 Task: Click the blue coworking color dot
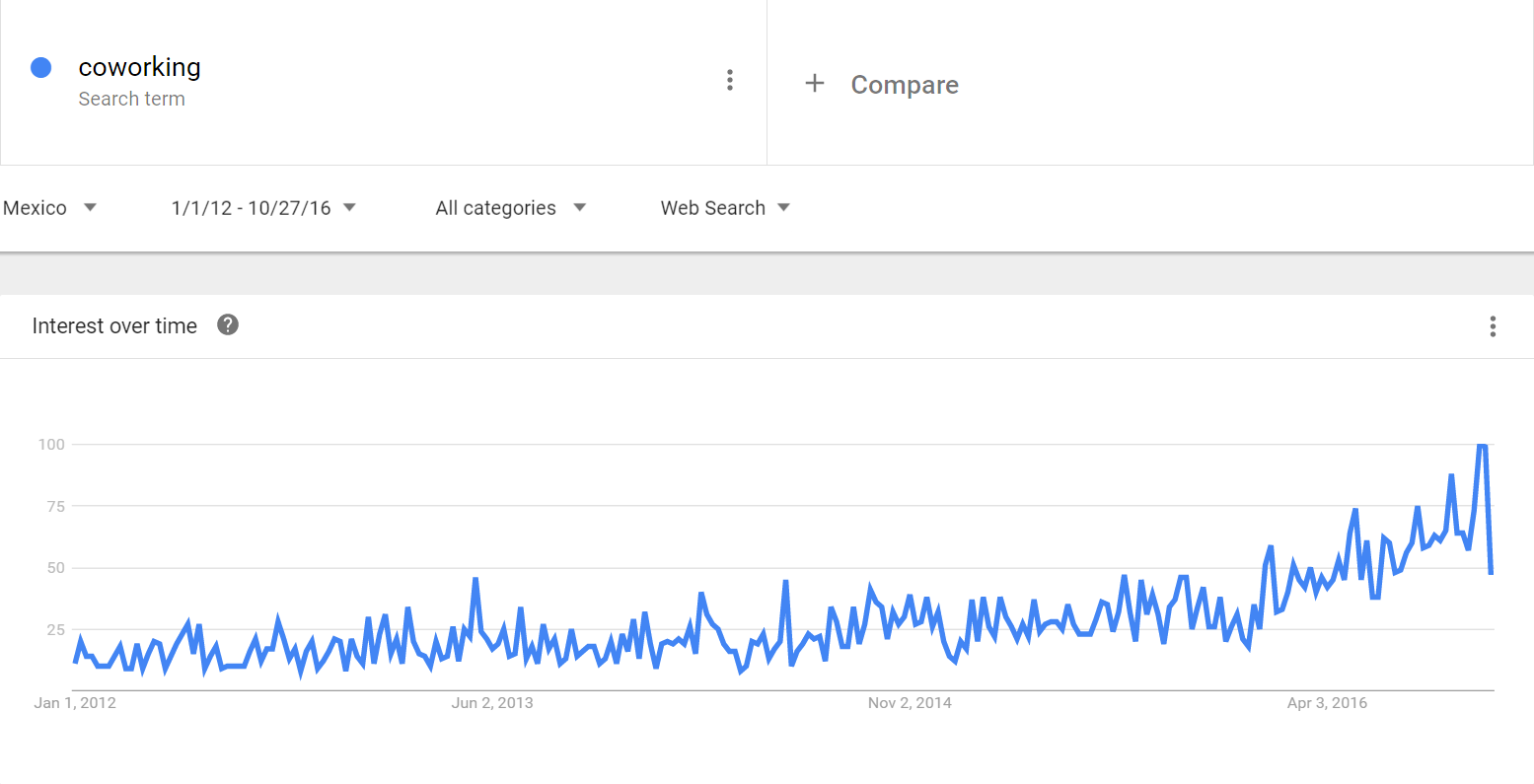(40, 67)
